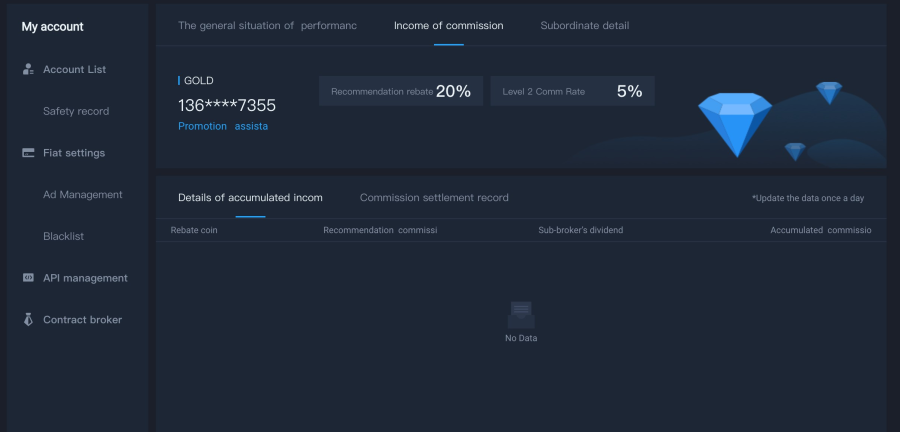The height and width of the screenshot is (432, 900).
Task: Open Safety record page
Action: pyautogui.click(x=76, y=111)
